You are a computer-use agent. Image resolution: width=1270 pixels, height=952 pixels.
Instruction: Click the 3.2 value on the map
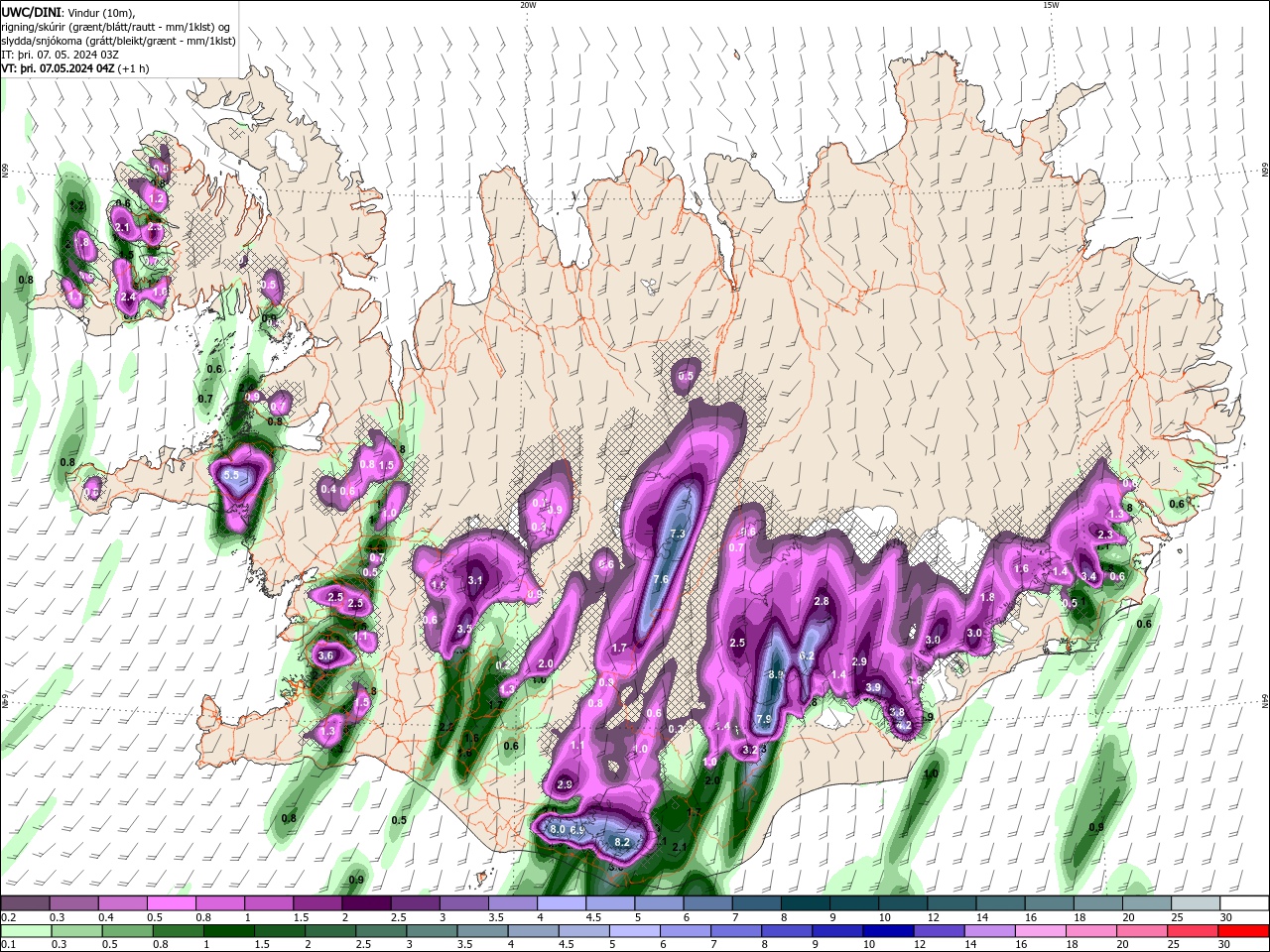click(750, 751)
